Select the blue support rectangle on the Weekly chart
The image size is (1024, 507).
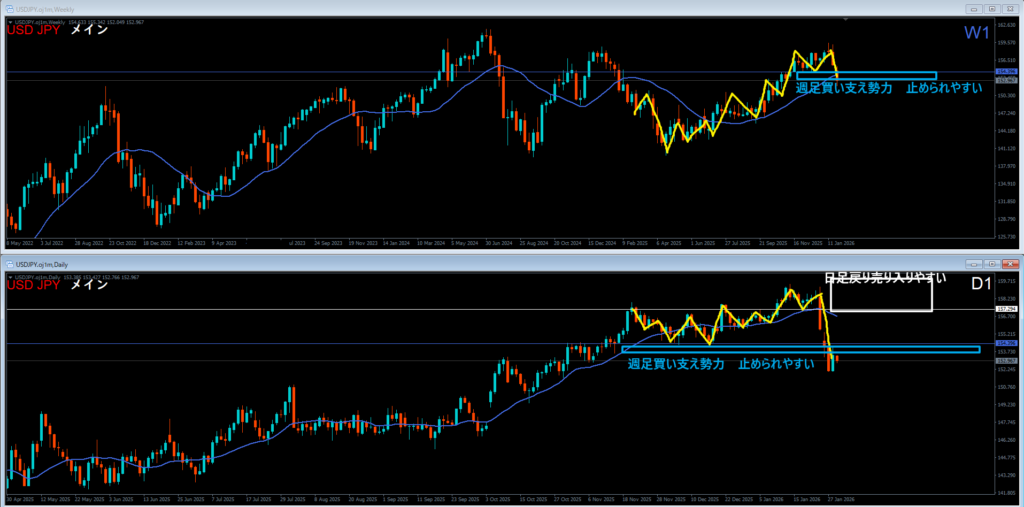866,76
